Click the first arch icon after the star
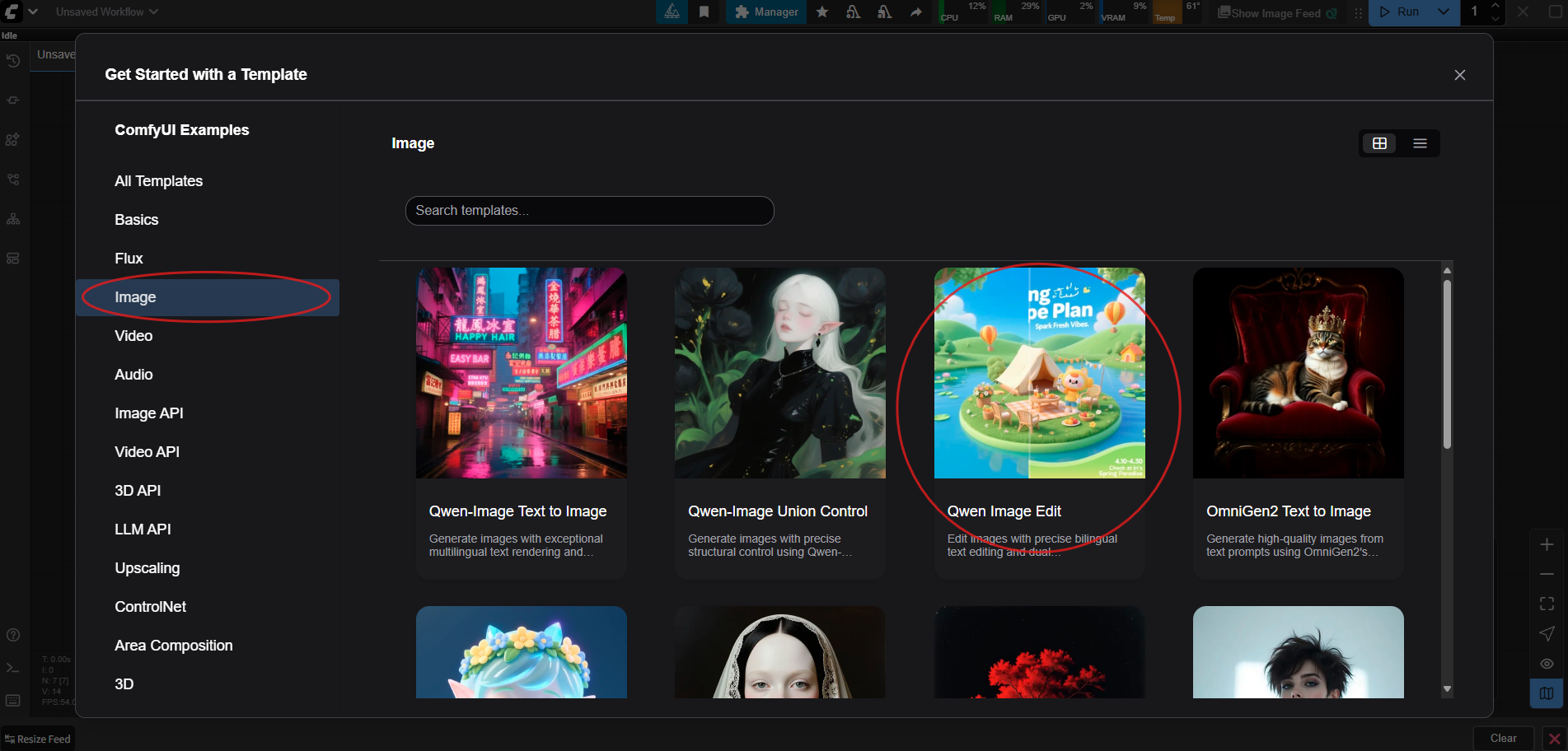1568x751 pixels. pyautogui.click(x=854, y=12)
